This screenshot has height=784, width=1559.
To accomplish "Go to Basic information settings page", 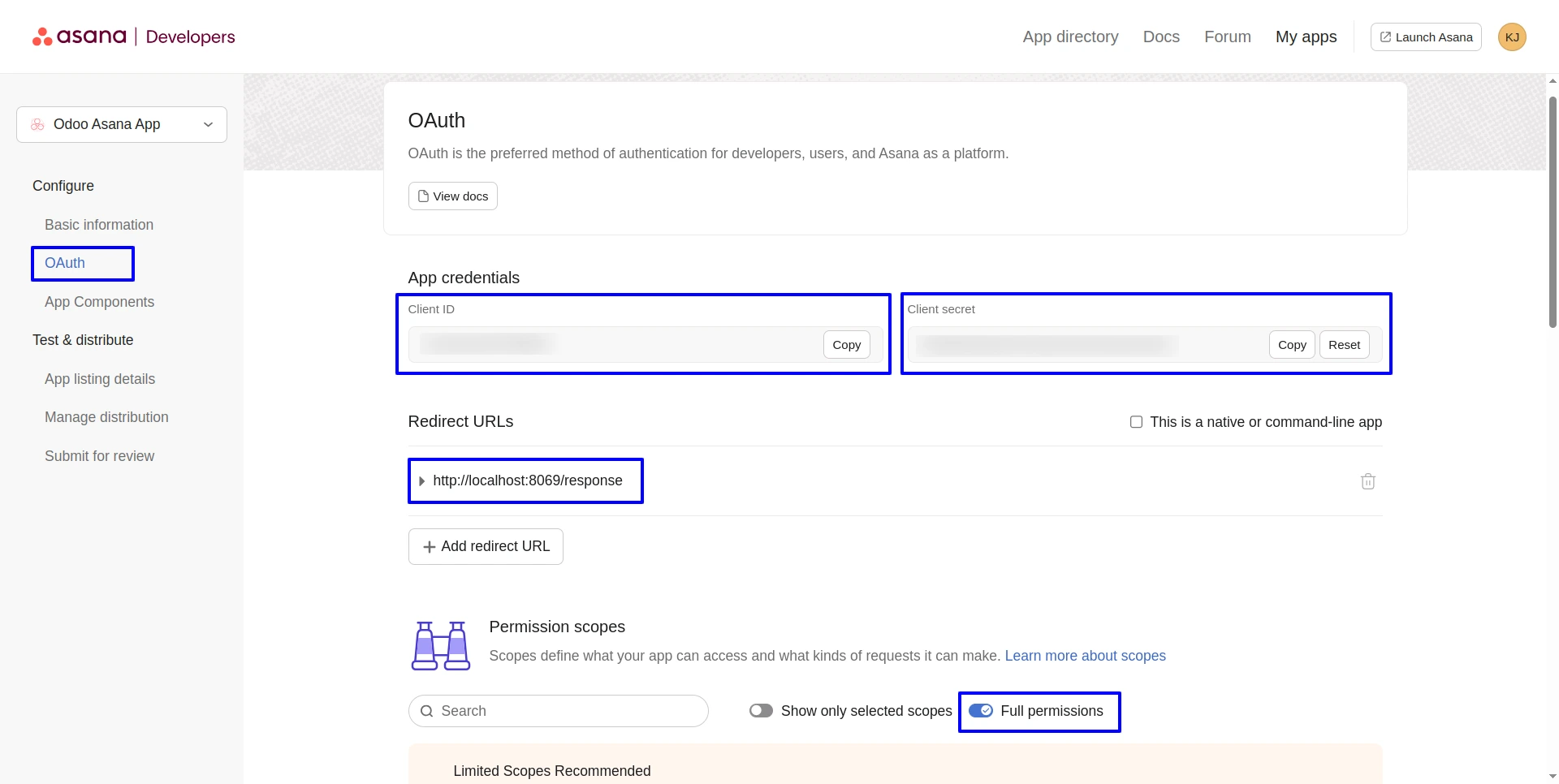I will 99,225.
